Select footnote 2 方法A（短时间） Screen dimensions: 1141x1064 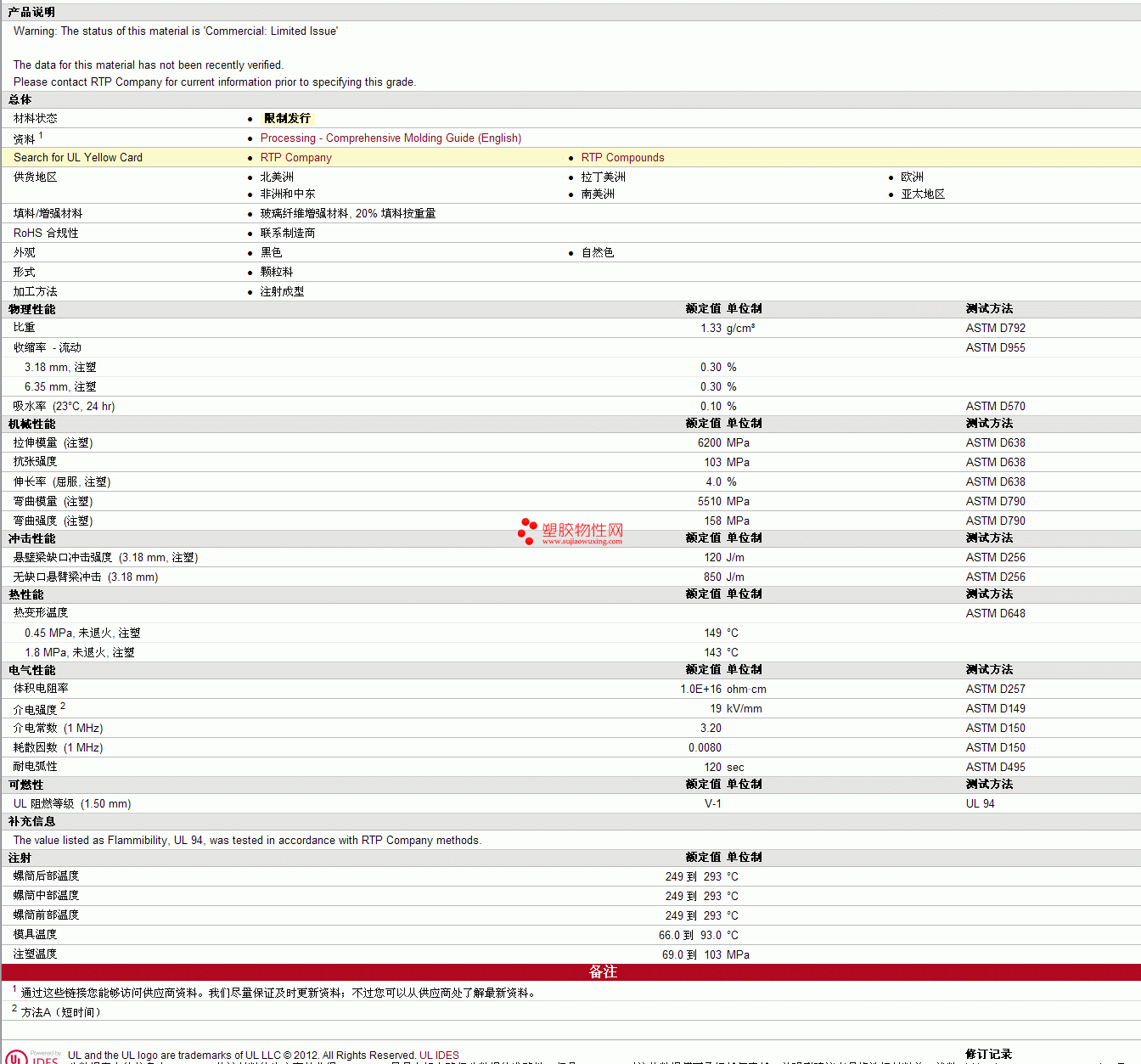pyautogui.click(x=61, y=1012)
